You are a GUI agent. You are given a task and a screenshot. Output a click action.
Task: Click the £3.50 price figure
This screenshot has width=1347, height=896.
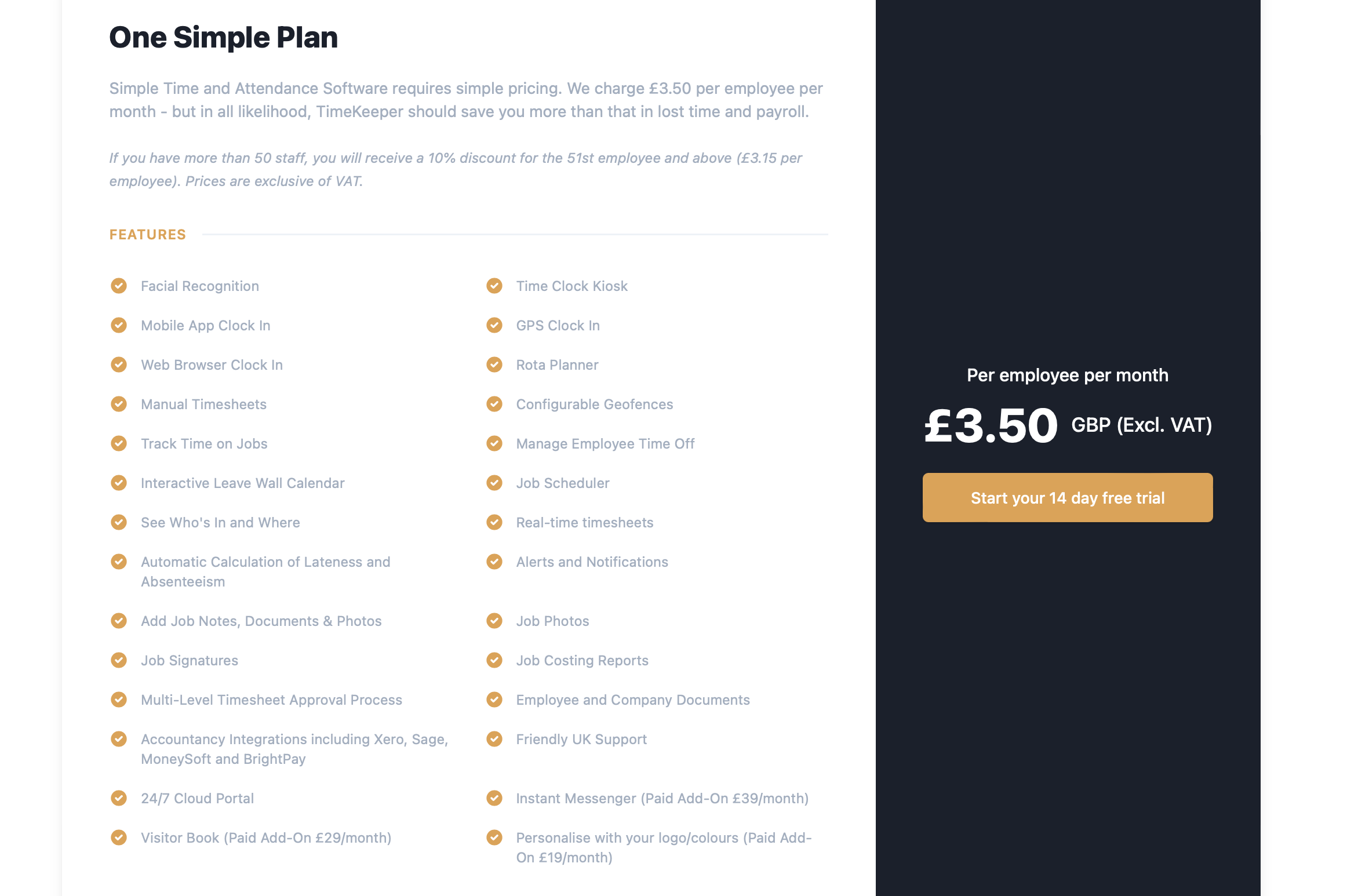(991, 425)
